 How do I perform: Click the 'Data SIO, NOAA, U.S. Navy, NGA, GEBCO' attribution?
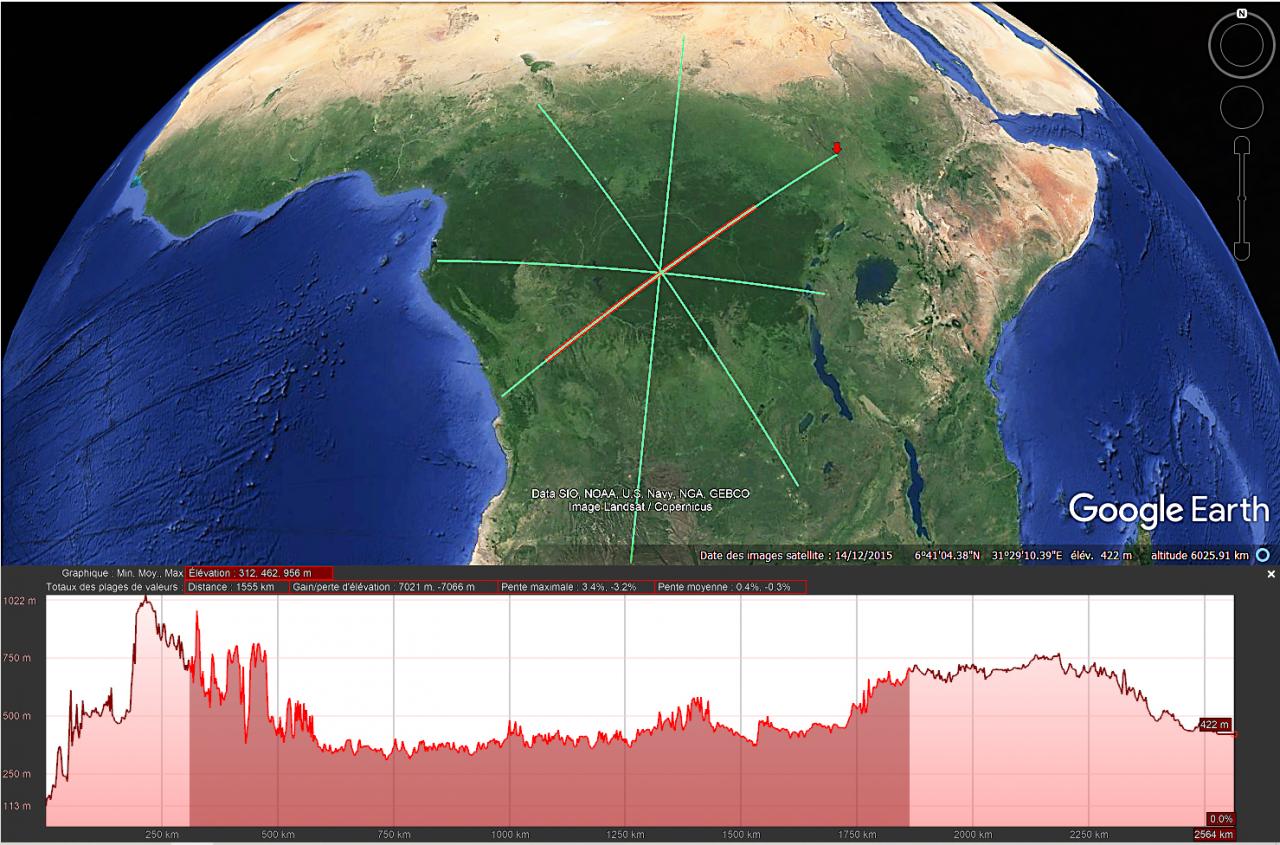(640, 494)
